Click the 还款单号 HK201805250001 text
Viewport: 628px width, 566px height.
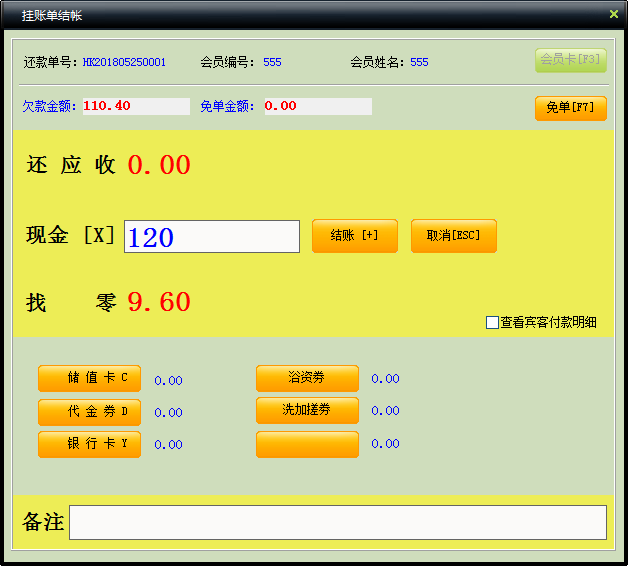point(124,62)
